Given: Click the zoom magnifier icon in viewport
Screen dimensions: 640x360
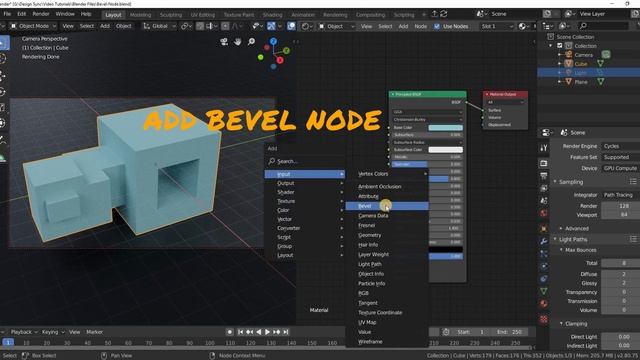Looking at the screenshot, I should [x=251, y=42].
